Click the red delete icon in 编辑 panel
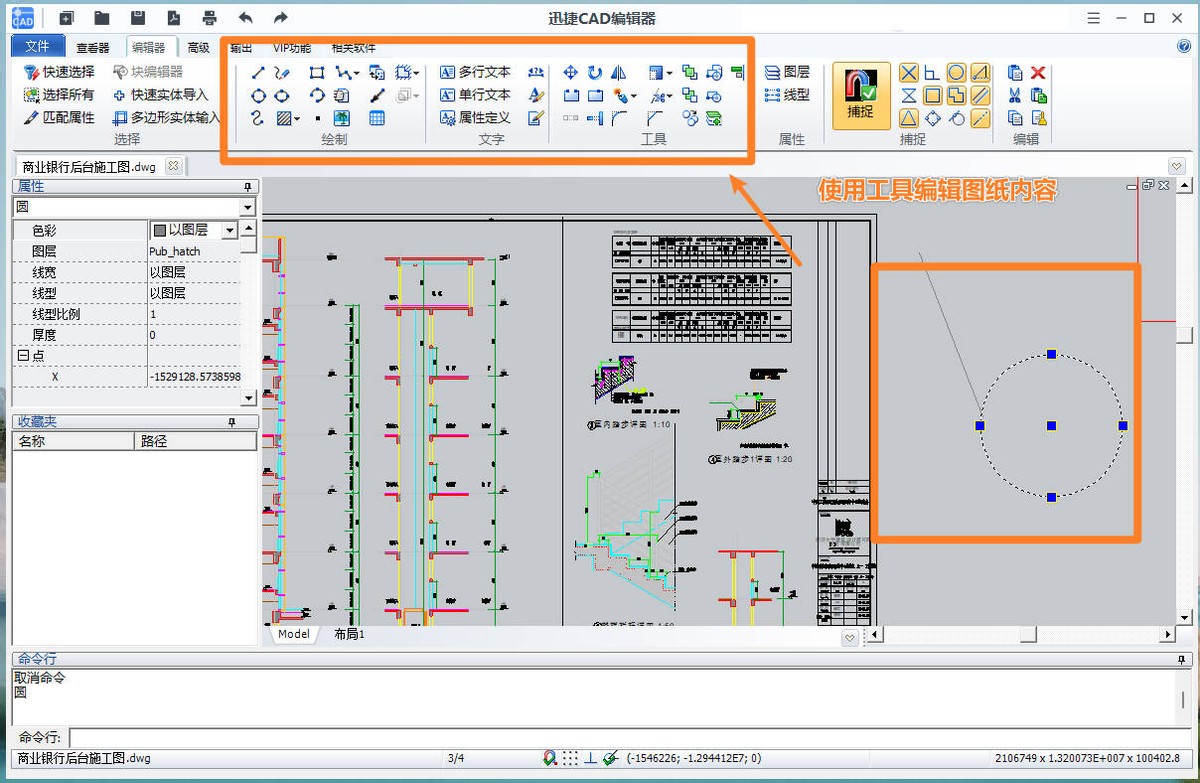The height and width of the screenshot is (783, 1200). coord(1037,72)
